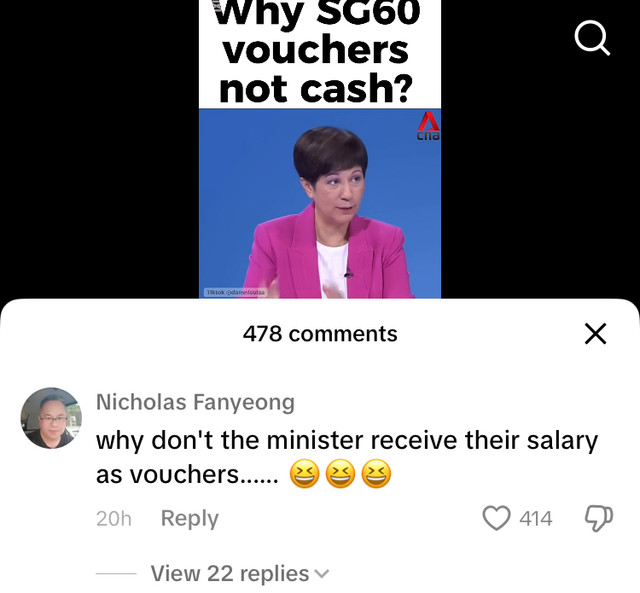Open Nicholas Fanyeong's profile picture
The height and width of the screenshot is (593, 640).
point(51,418)
